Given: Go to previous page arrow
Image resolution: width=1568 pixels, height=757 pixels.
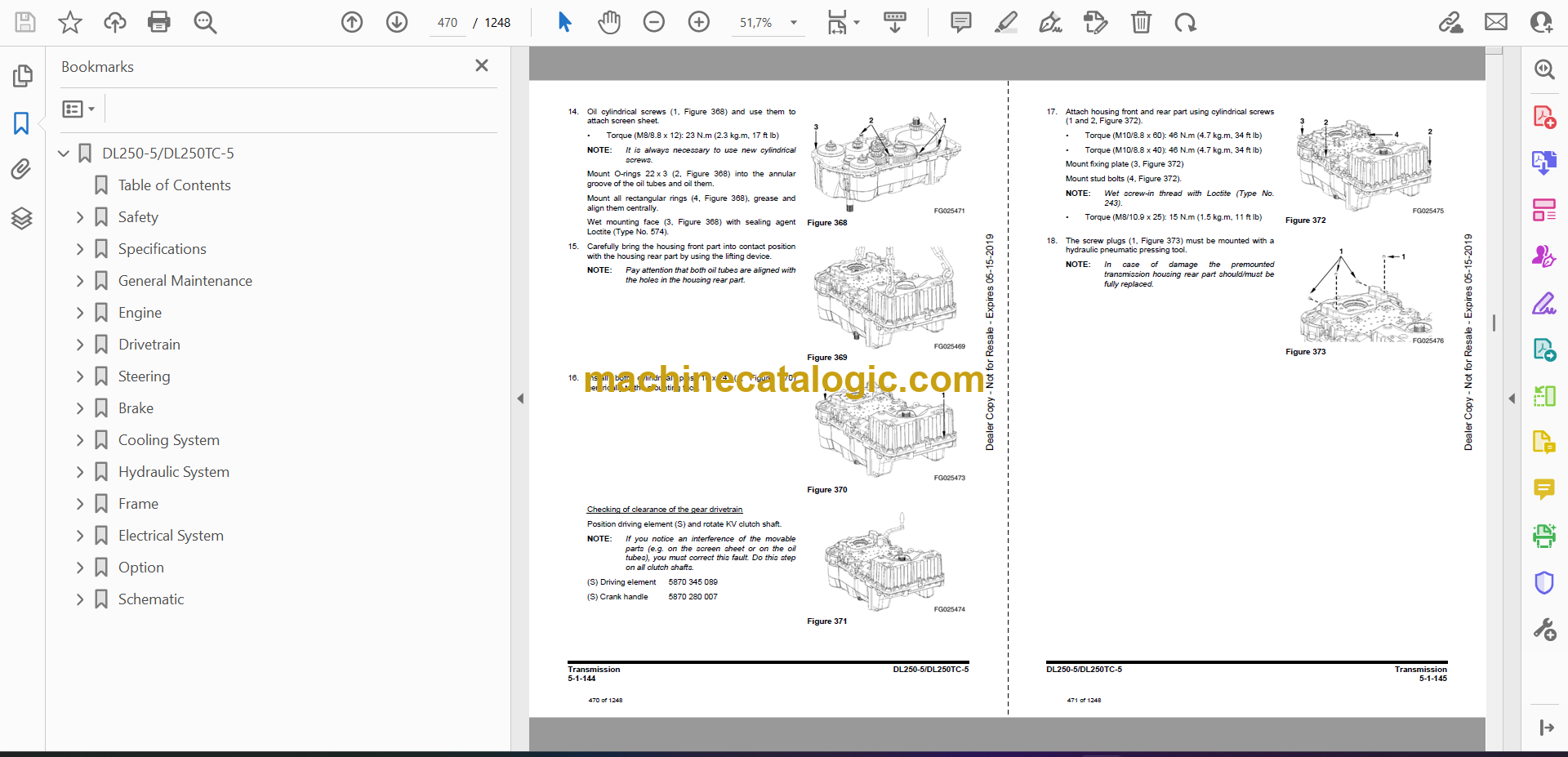Looking at the screenshot, I should pyautogui.click(x=352, y=22).
